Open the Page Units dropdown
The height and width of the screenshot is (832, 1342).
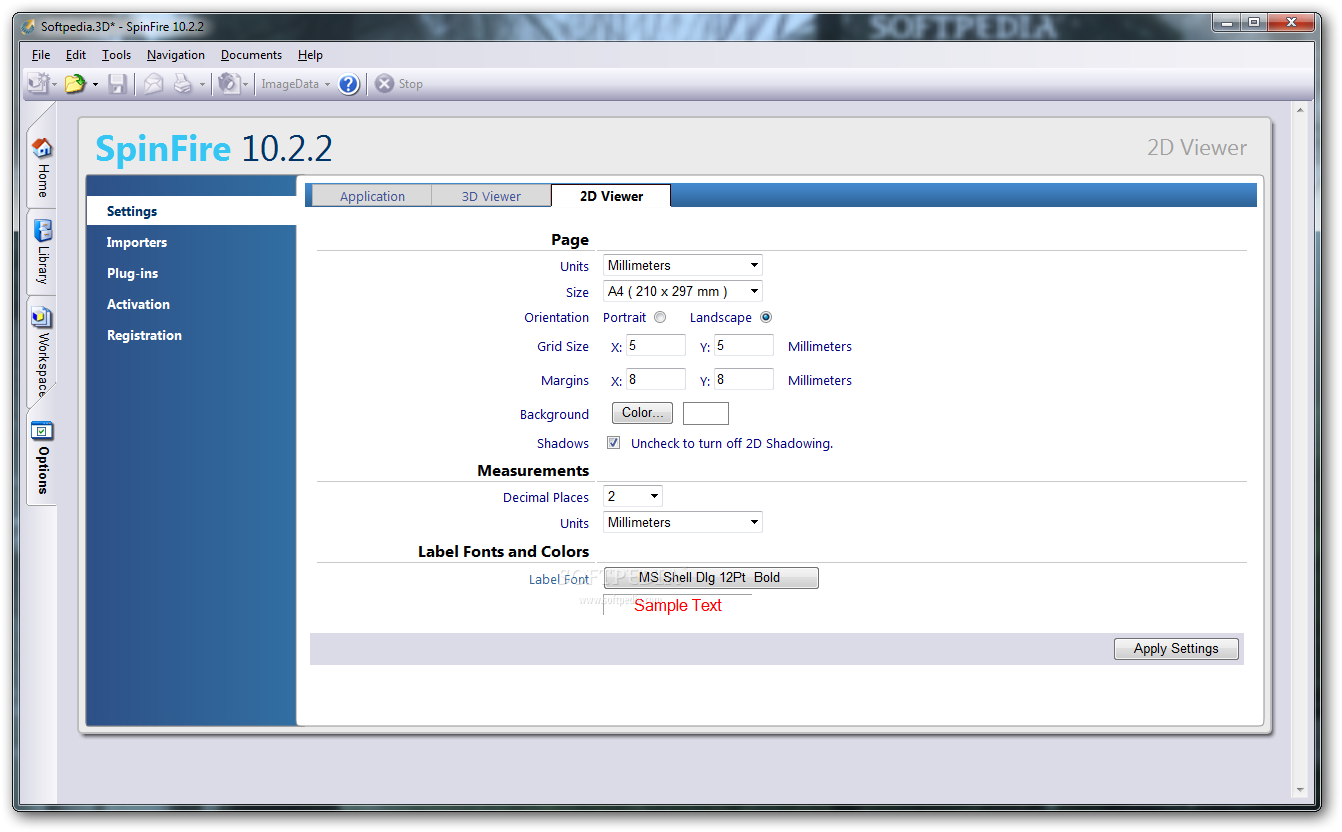coord(683,266)
